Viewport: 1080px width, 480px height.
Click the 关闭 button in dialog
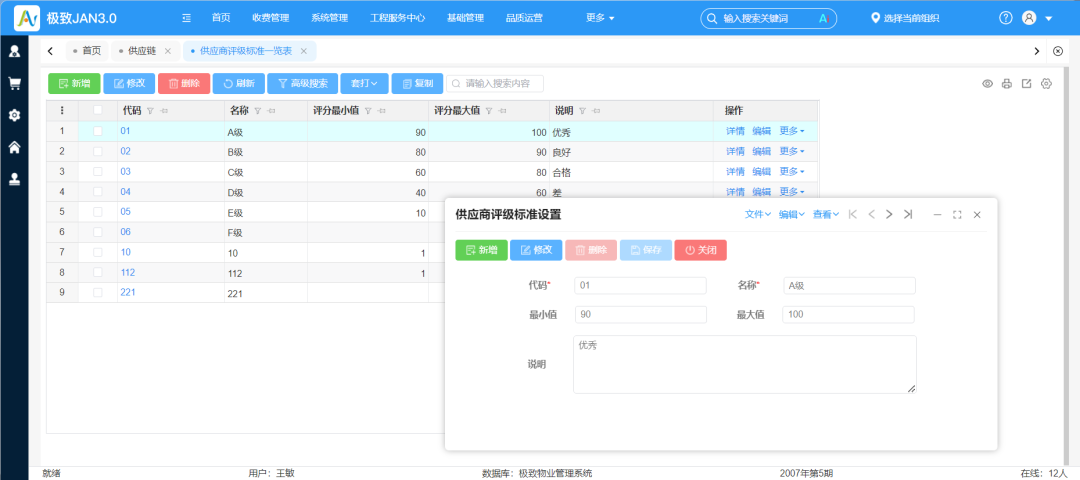tap(700, 250)
